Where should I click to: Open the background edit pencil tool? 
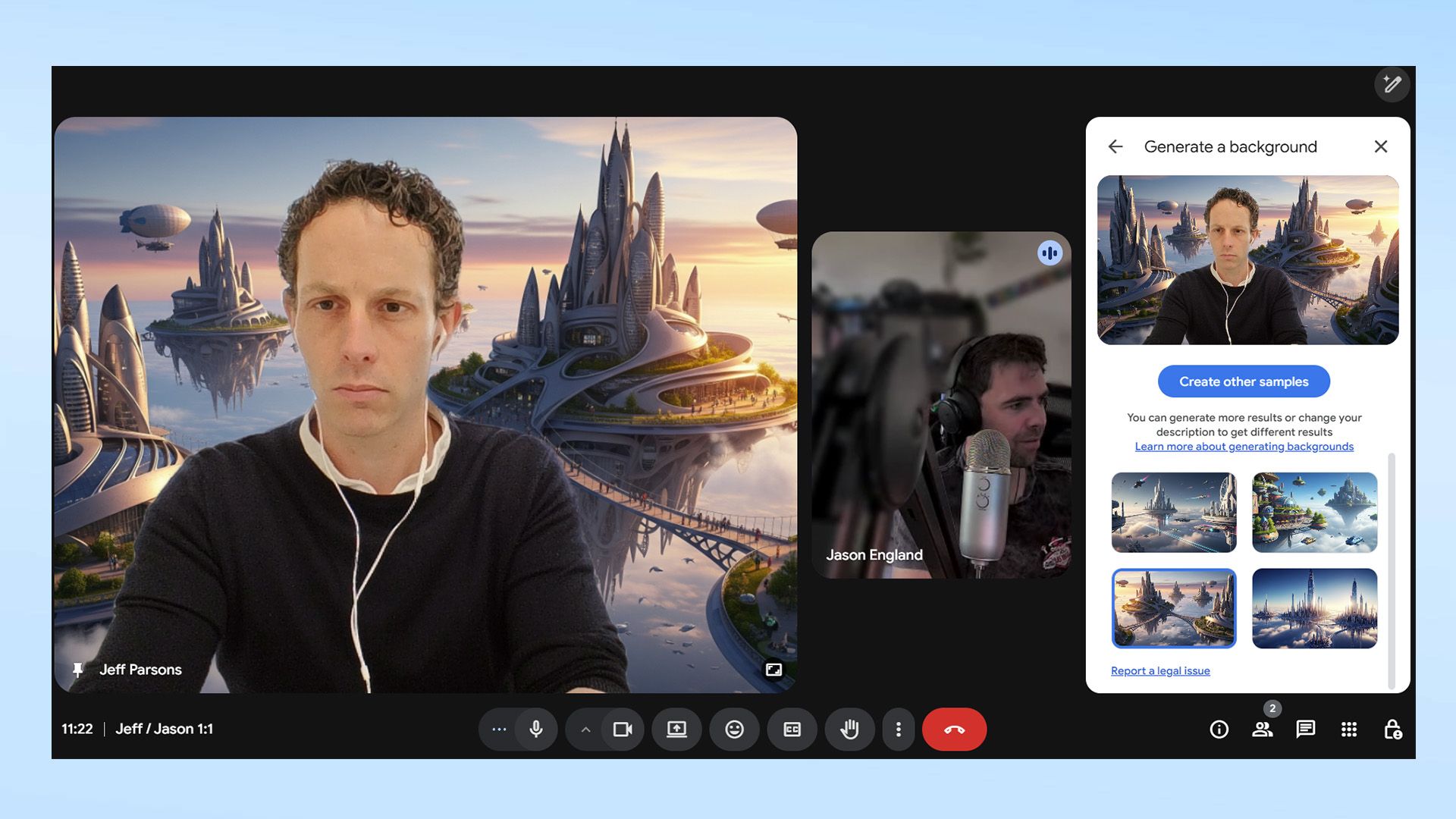coord(1393,84)
